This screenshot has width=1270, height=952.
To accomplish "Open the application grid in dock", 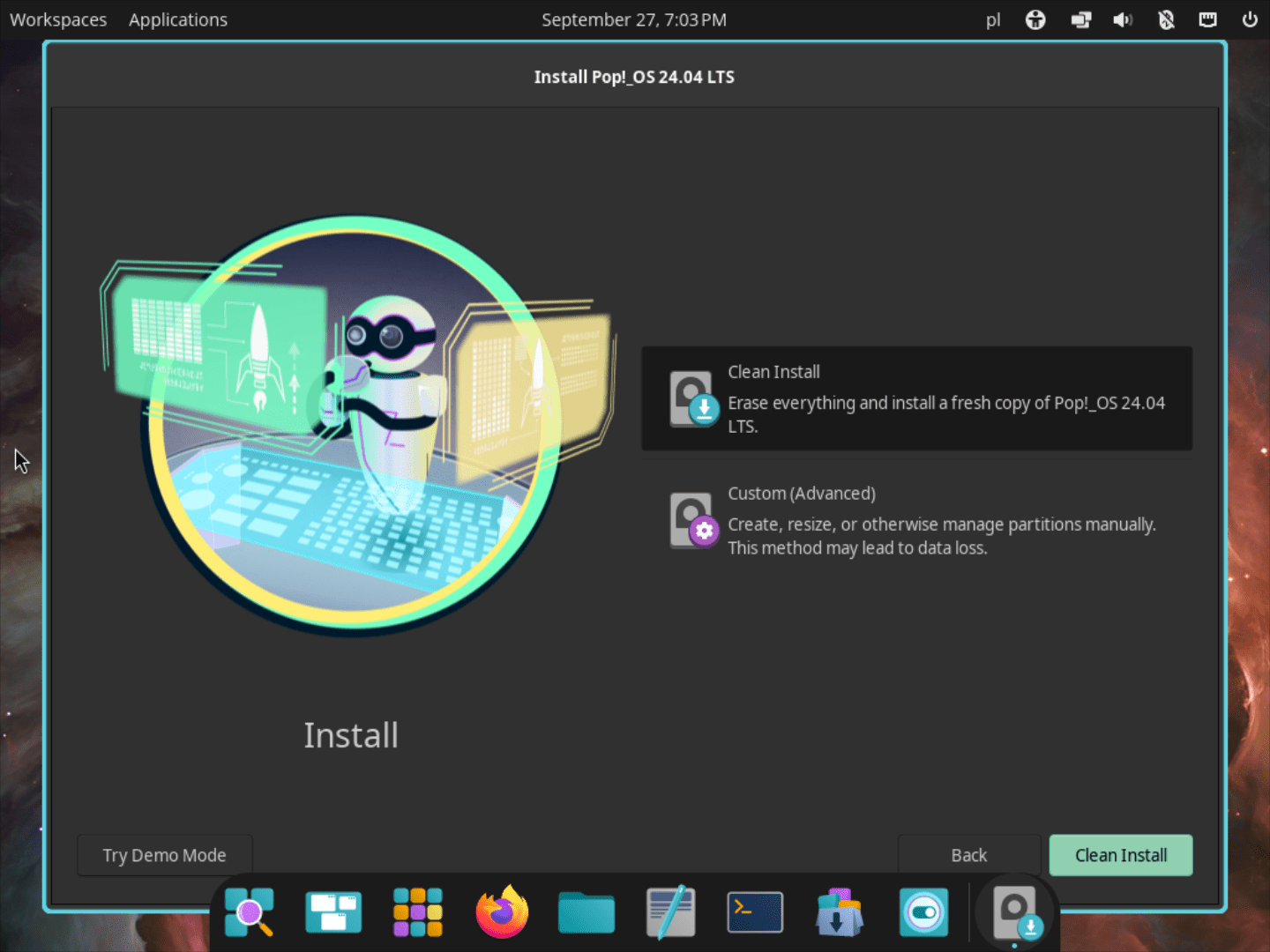I will click(x=418, y=912).
